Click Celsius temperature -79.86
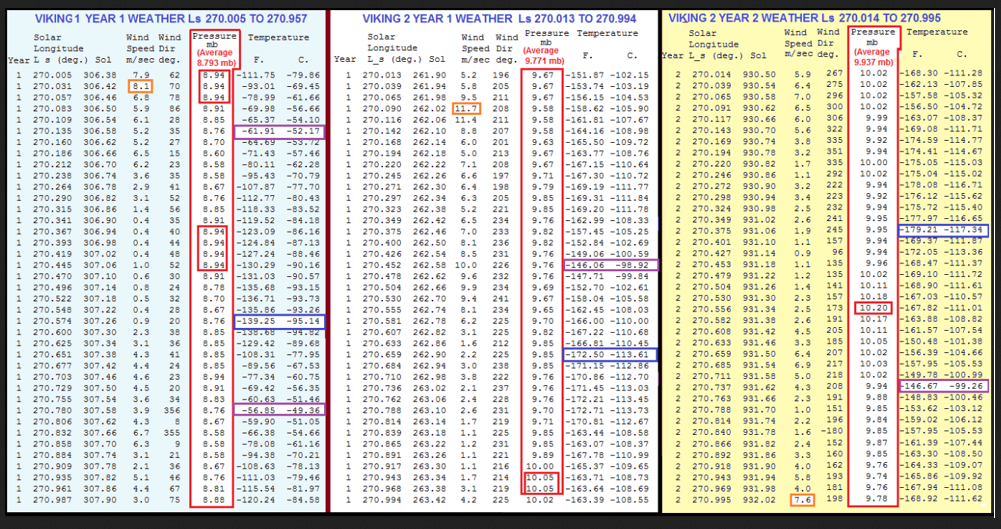The image size is (1001, 529). [303, 75]
